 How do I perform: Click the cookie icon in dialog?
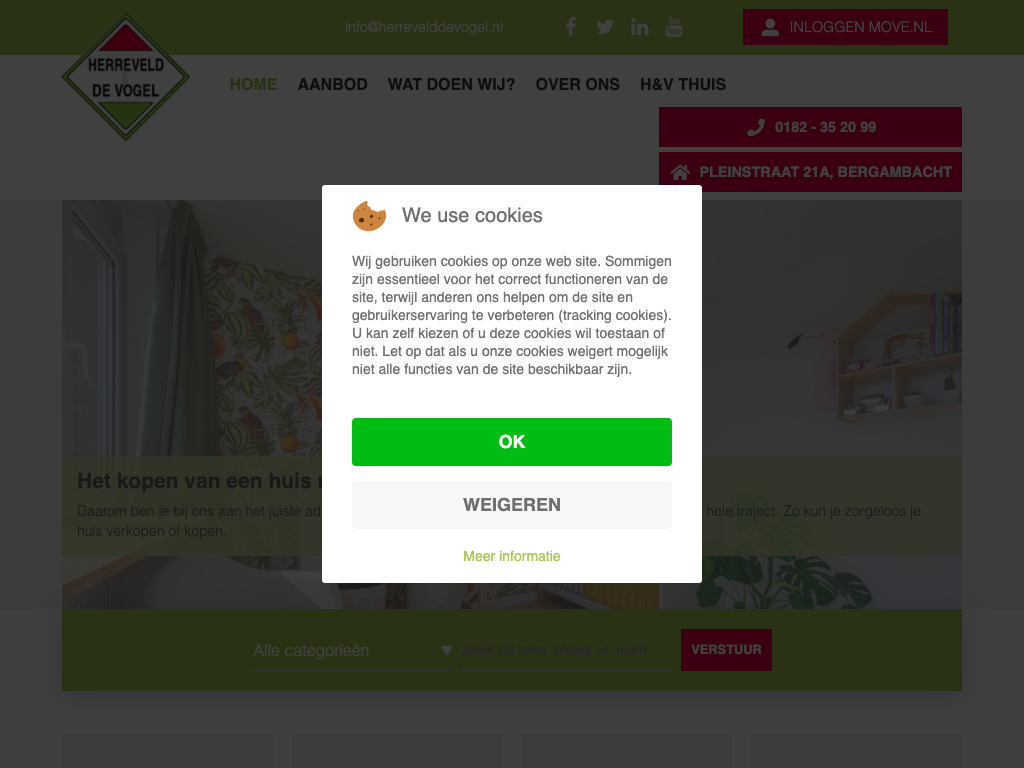click(369, 216)
